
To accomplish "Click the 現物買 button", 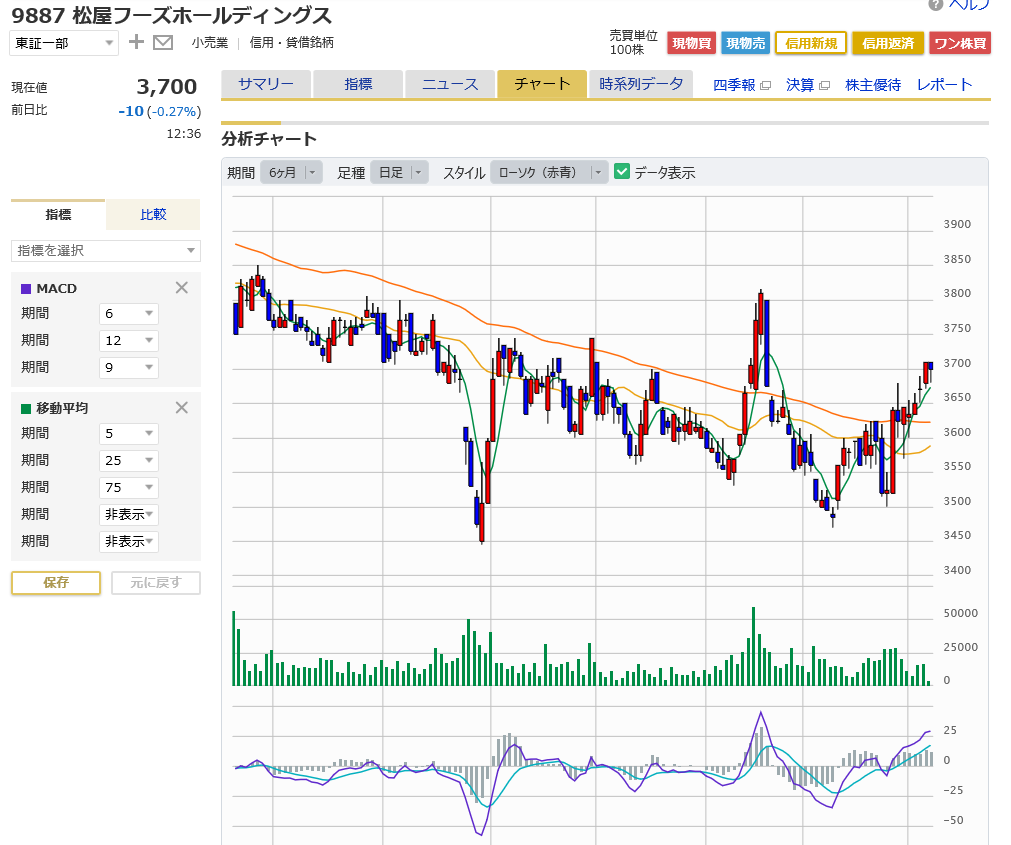I will [691, 43].
